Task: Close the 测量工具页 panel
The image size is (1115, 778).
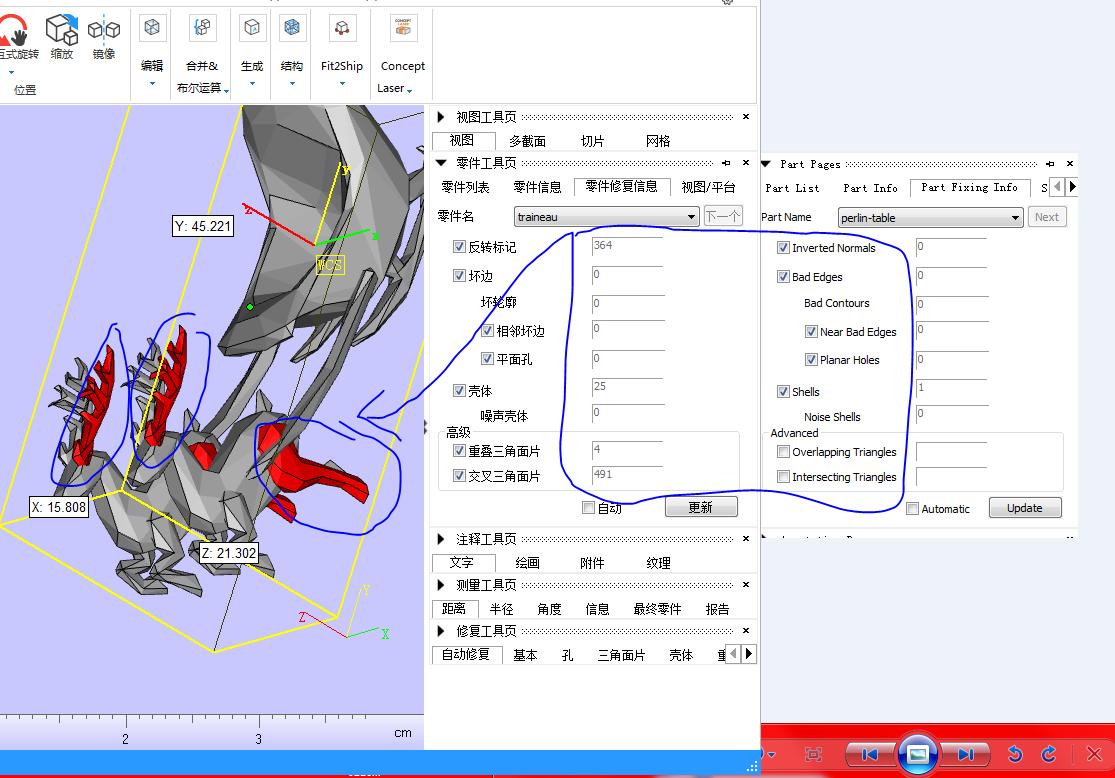Action: tap(746, 585)
